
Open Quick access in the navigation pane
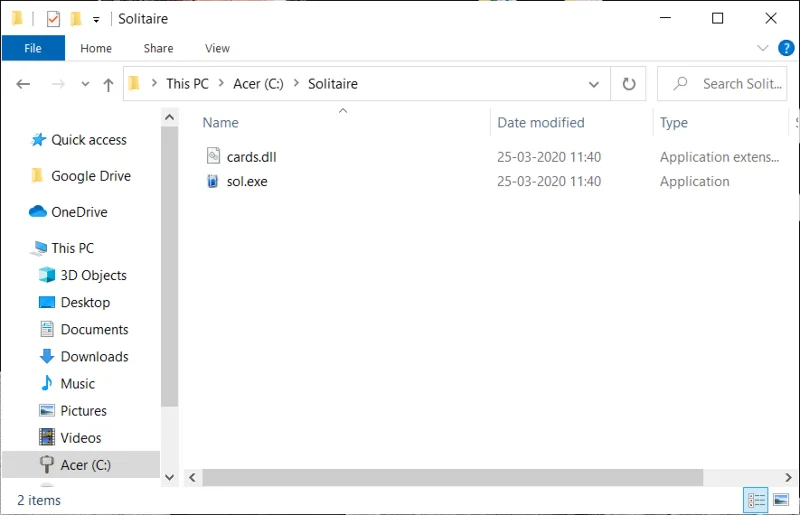click(x=89, y=140)
